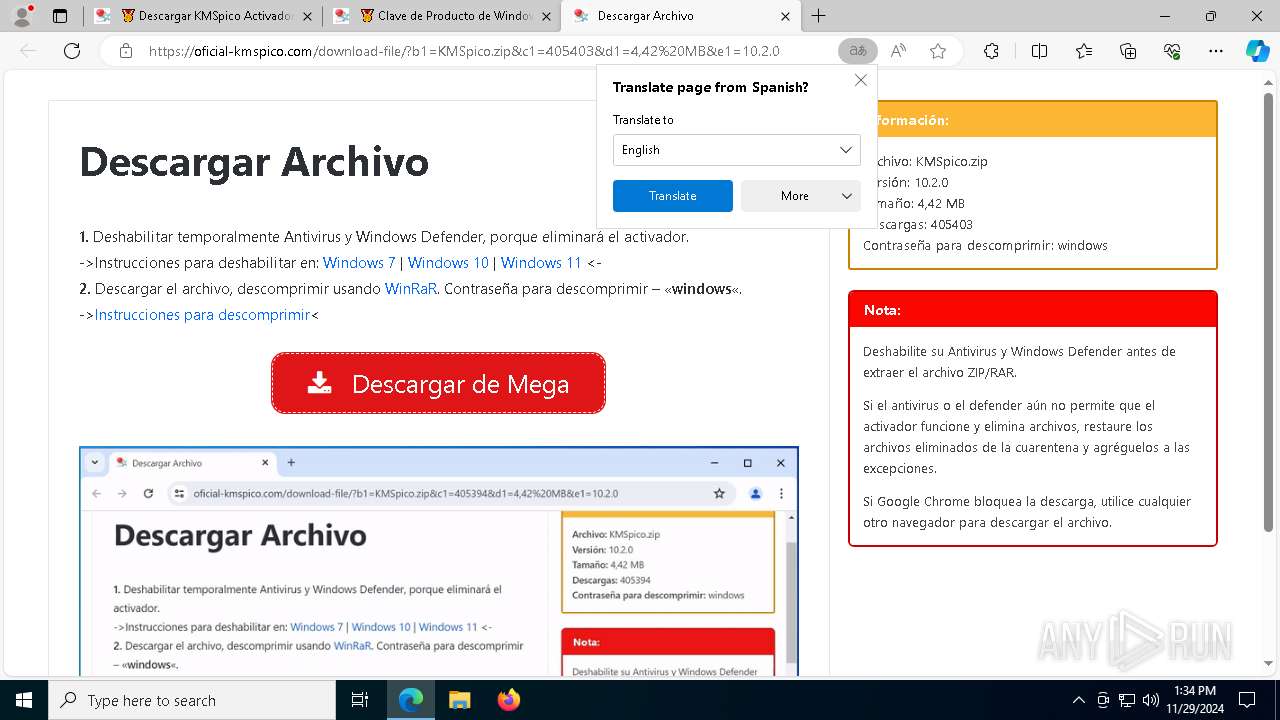Image resolution: width=1280 pixels, height=720 pixels.
Task: Refresh the page with the reload icon
Action: point(72,51)
